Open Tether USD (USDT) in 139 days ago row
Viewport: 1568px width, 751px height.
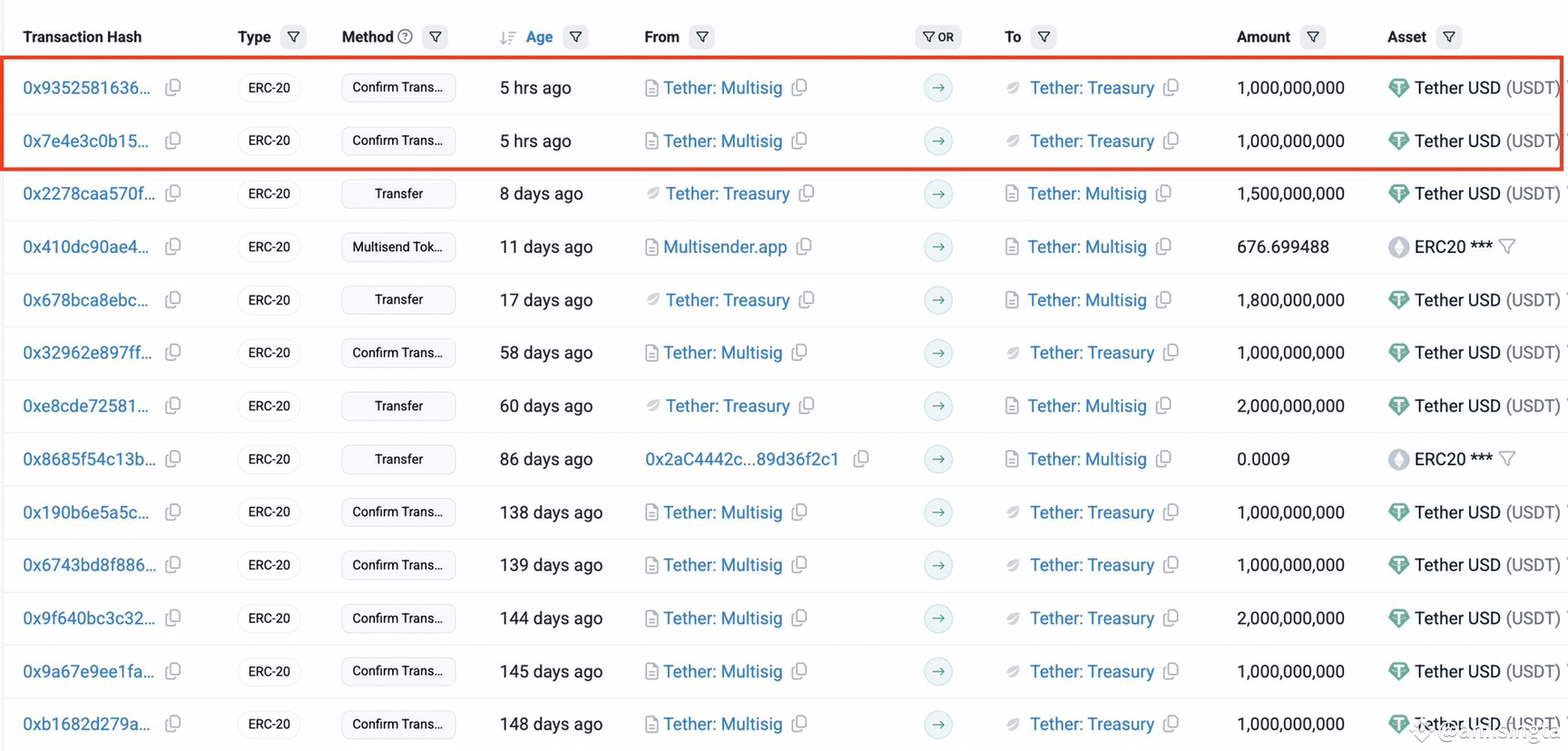coord(1486,565)
